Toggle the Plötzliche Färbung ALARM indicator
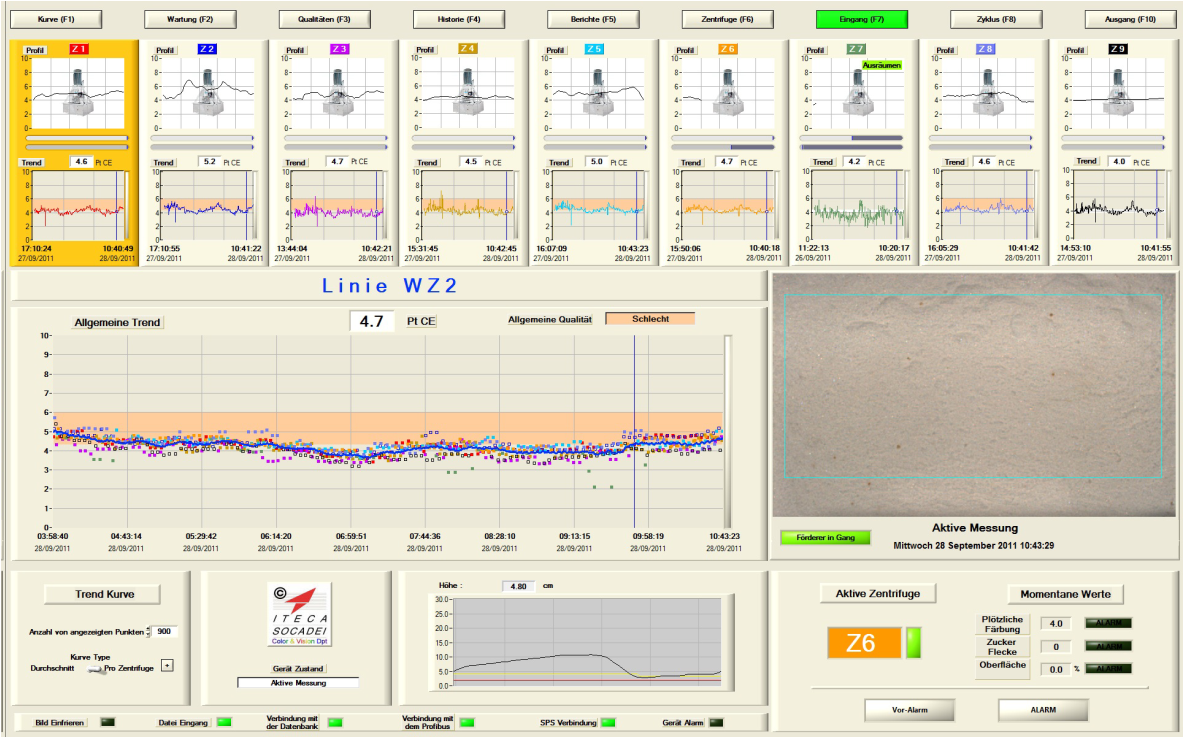Image resolution: width=1184 pixels, height=738 pixels. point(1109,623)
